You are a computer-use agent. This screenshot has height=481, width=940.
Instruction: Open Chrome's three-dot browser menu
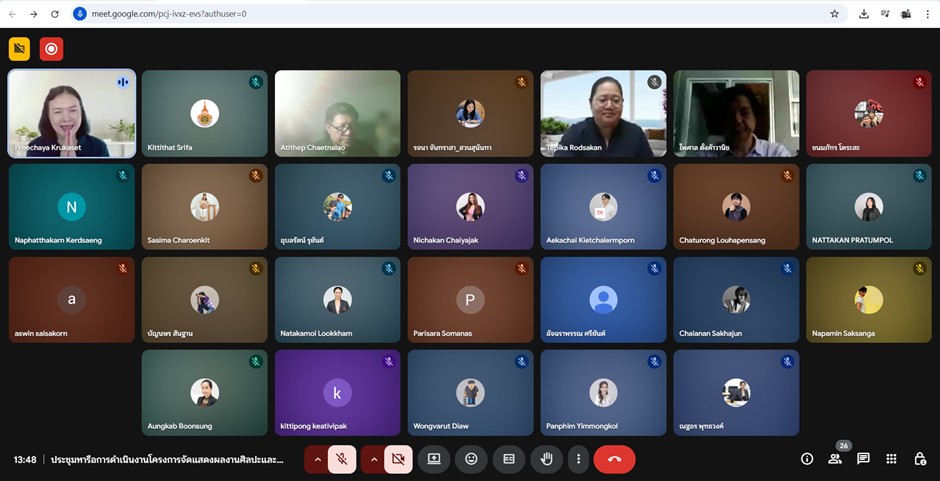pyautogui.click(x=929, y=14)
